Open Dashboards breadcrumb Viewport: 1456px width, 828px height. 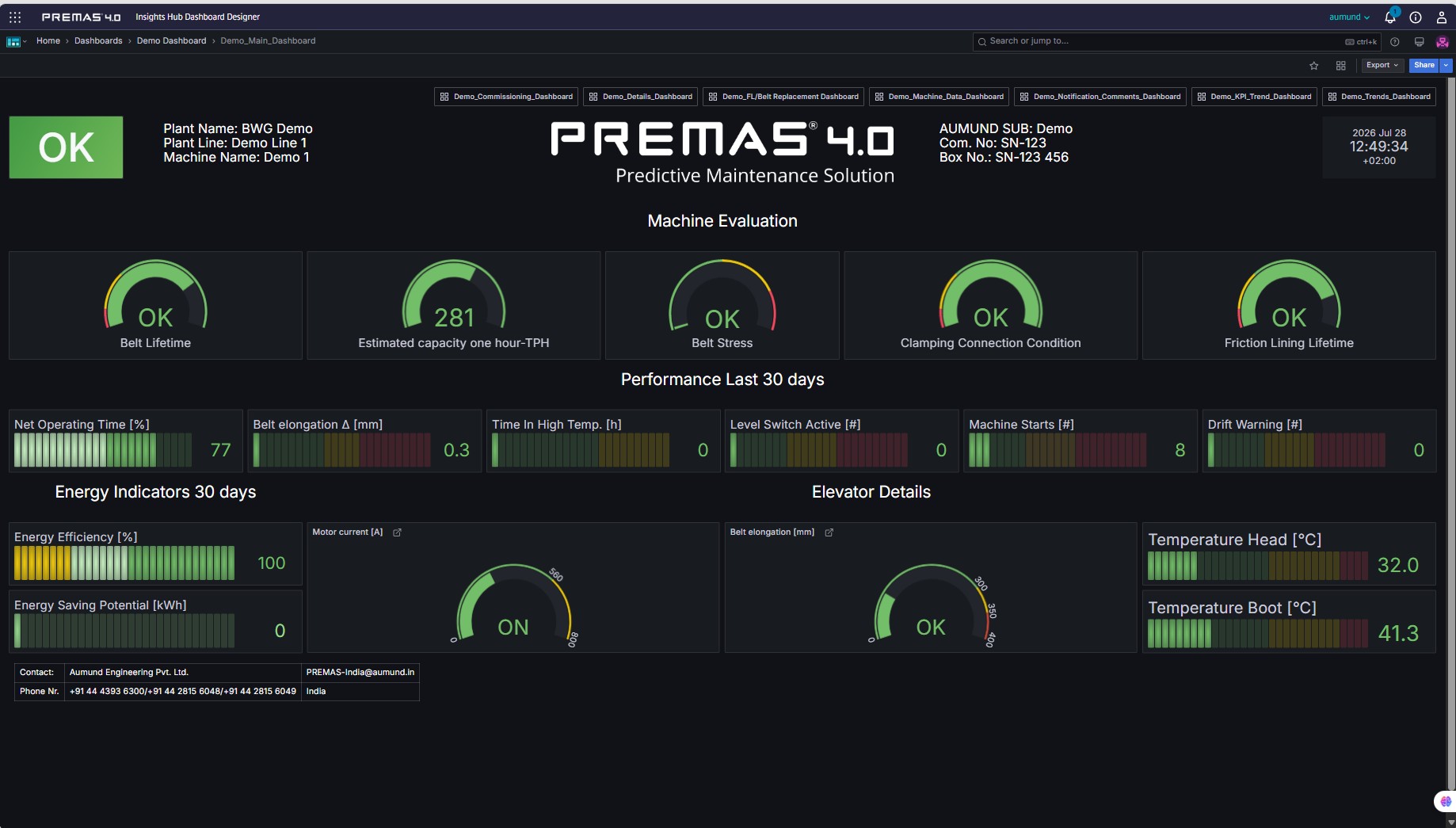tap(98, 40)
